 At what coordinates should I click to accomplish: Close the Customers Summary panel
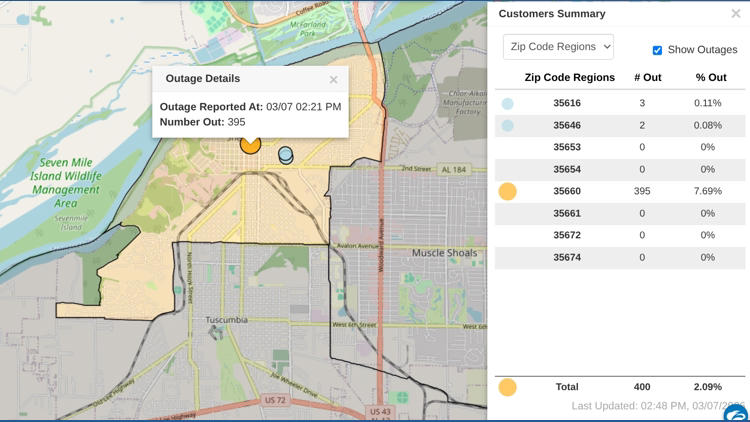[736, 13]
